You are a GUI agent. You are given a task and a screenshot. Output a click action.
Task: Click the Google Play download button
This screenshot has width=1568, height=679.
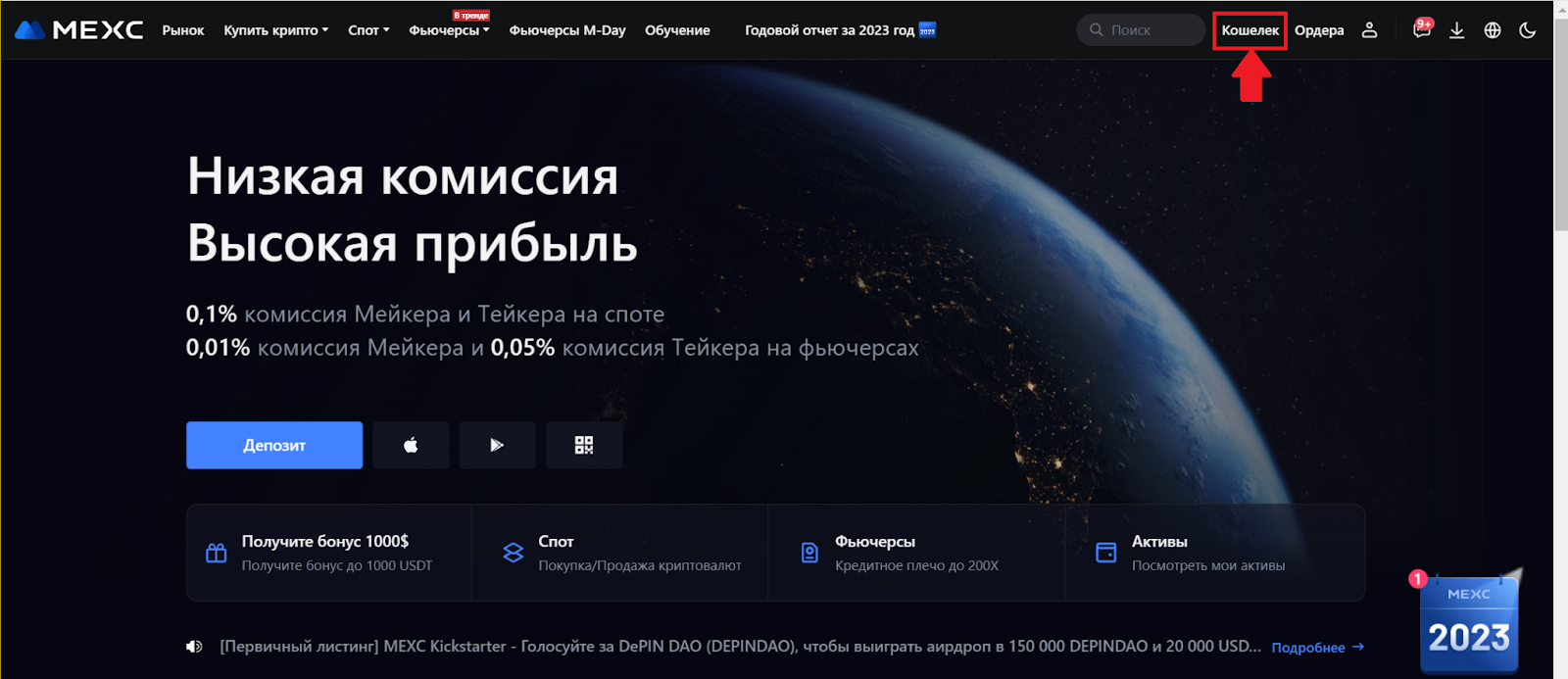click(x=497, y=445)
